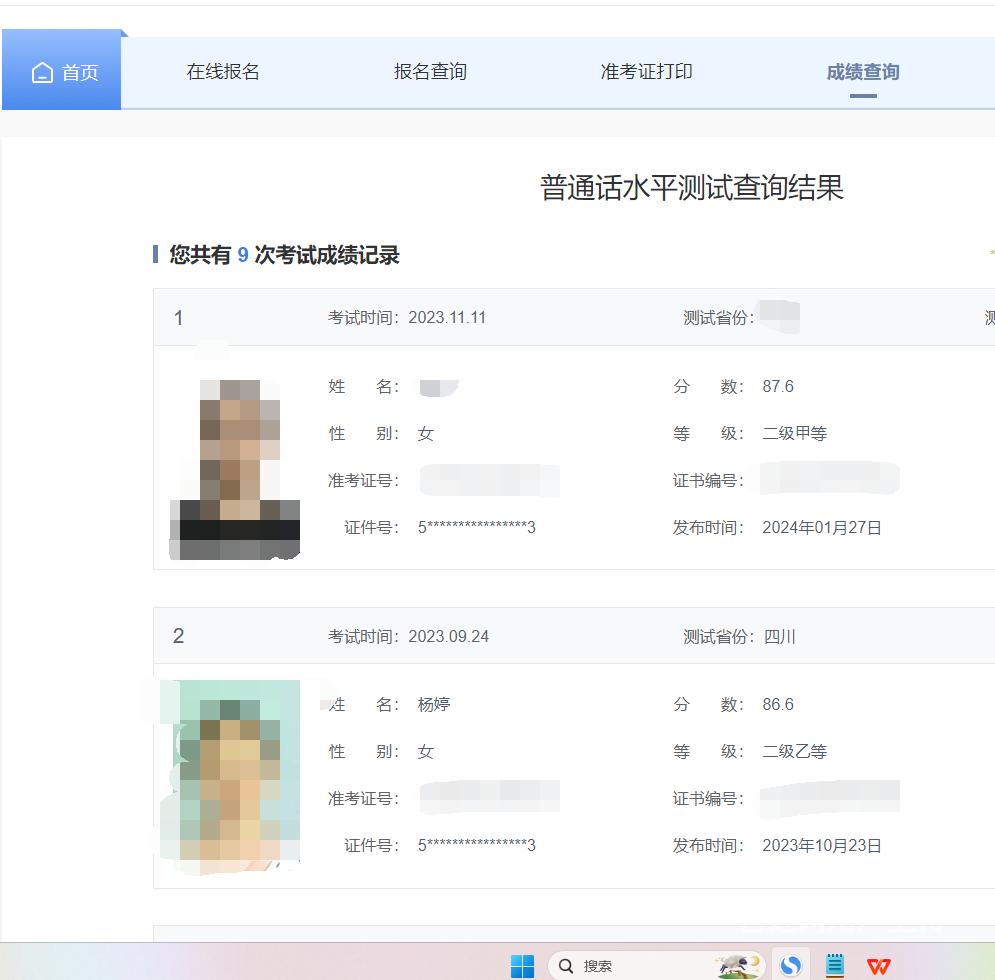Click the name 杨婷

coord(434,704)
